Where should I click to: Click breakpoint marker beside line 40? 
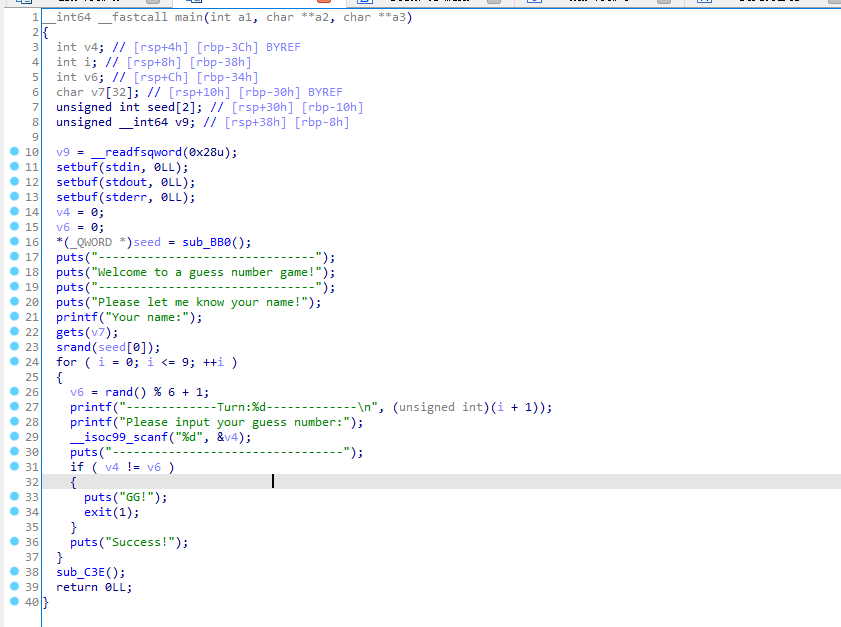pyautogui.click(x=14, y=602)
